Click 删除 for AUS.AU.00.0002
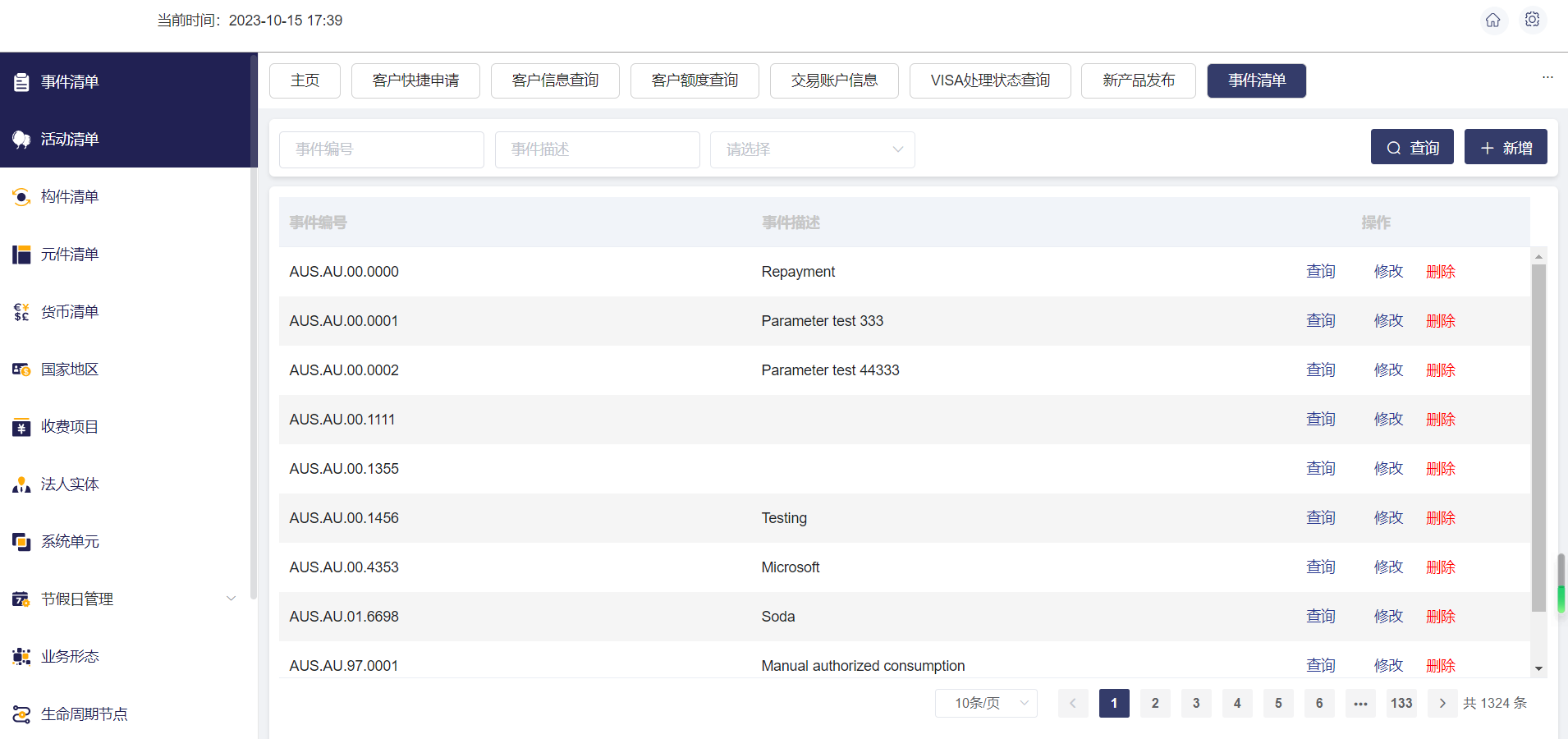Screen dimensions: 1568x739 (1441, 370)
